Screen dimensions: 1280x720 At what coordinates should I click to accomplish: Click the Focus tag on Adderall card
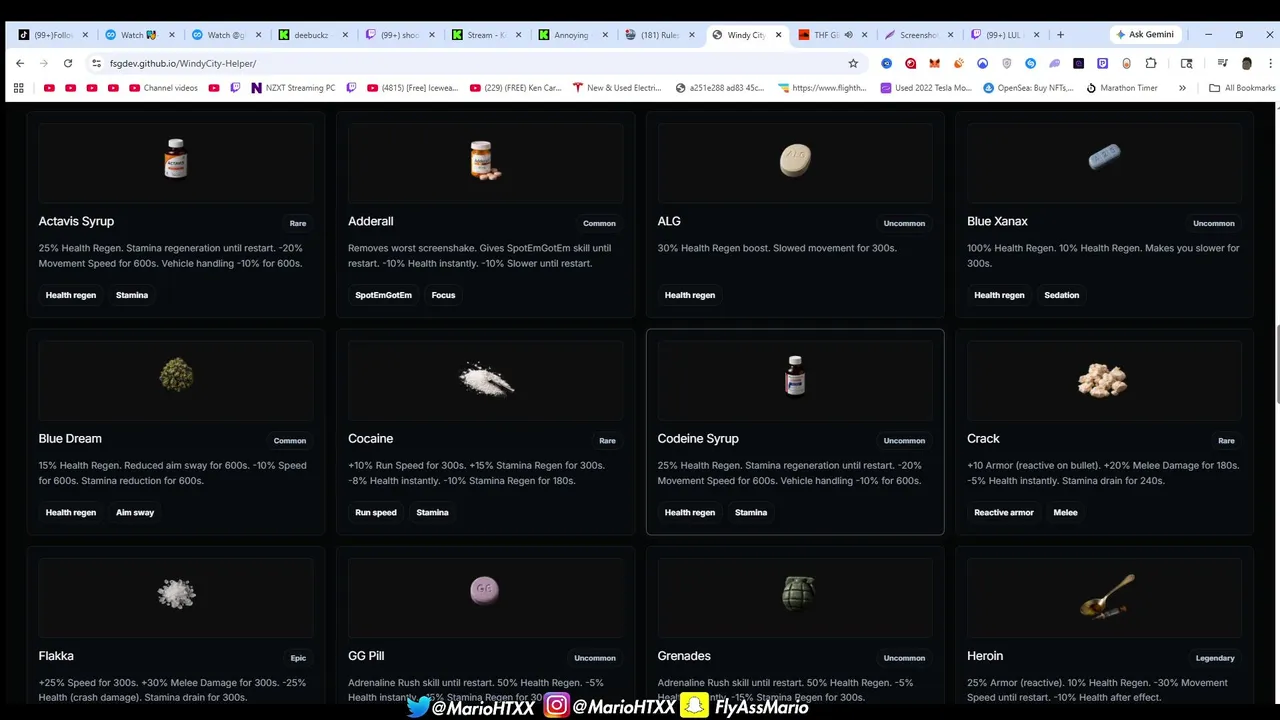[x=443, y=295]
